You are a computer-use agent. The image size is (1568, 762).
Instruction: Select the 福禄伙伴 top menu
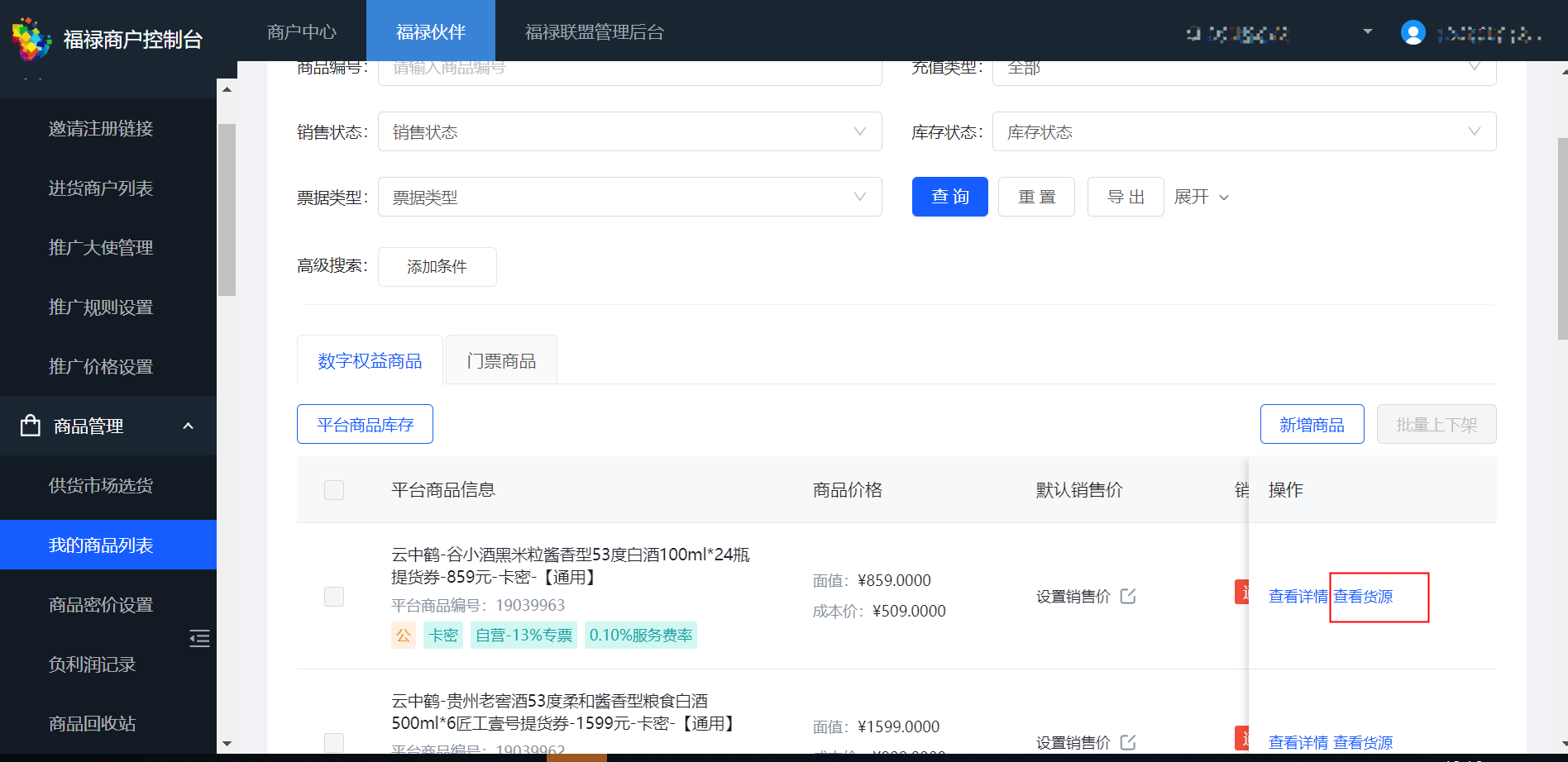[x=431, y=31]
